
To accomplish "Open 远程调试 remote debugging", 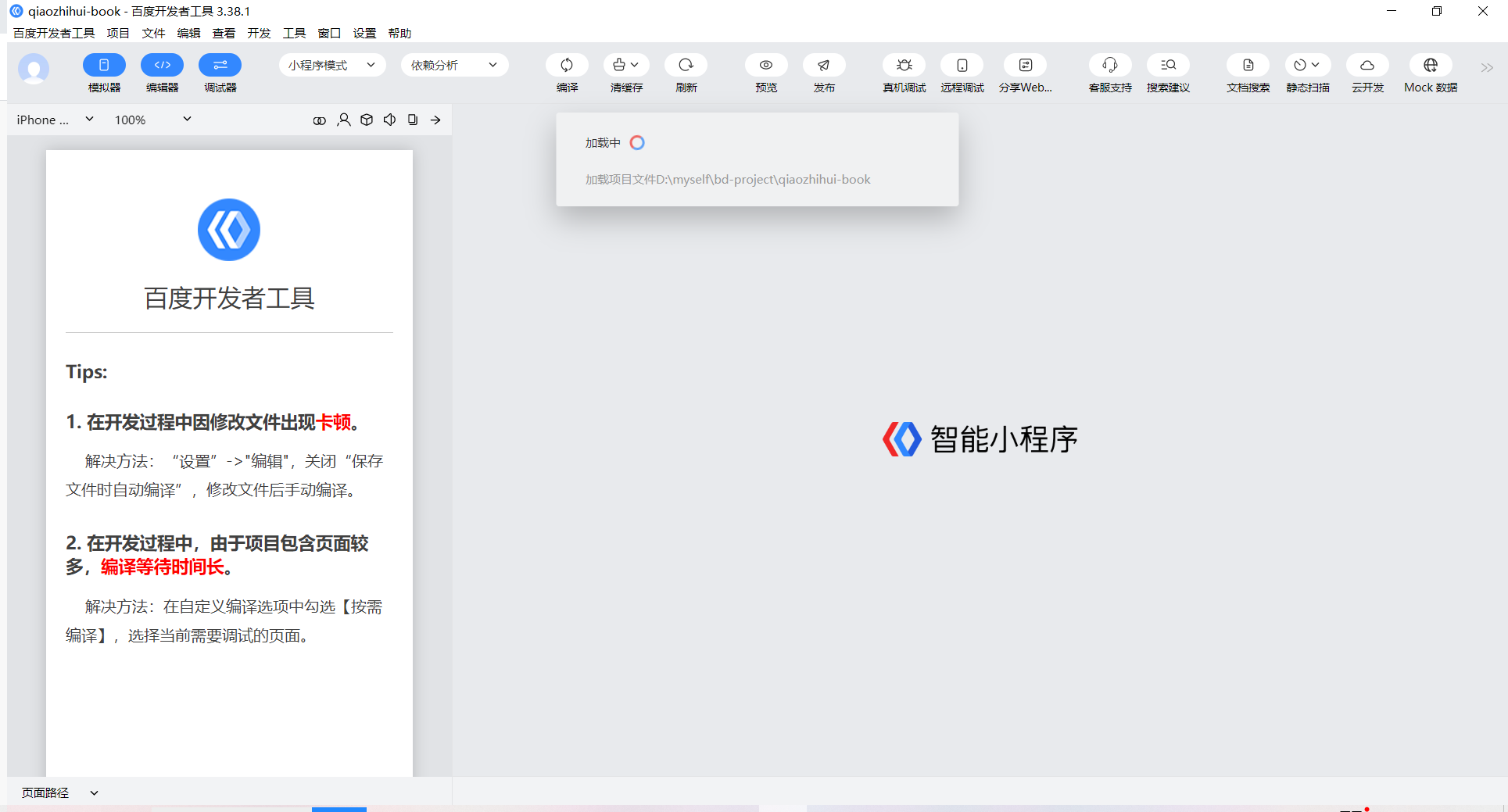I will [x=962, y=65].
